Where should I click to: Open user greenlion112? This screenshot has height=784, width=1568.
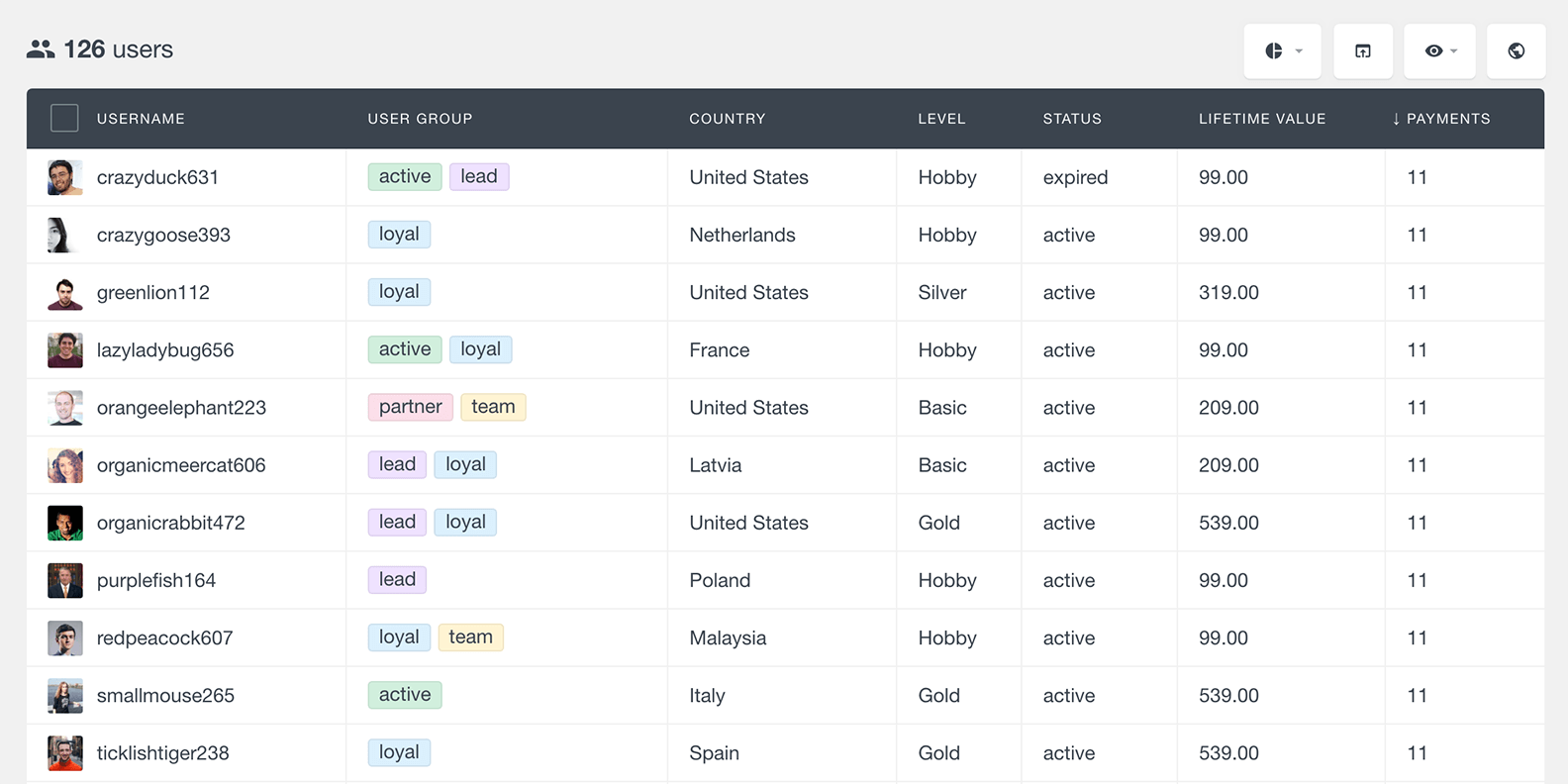coord(153,292)
